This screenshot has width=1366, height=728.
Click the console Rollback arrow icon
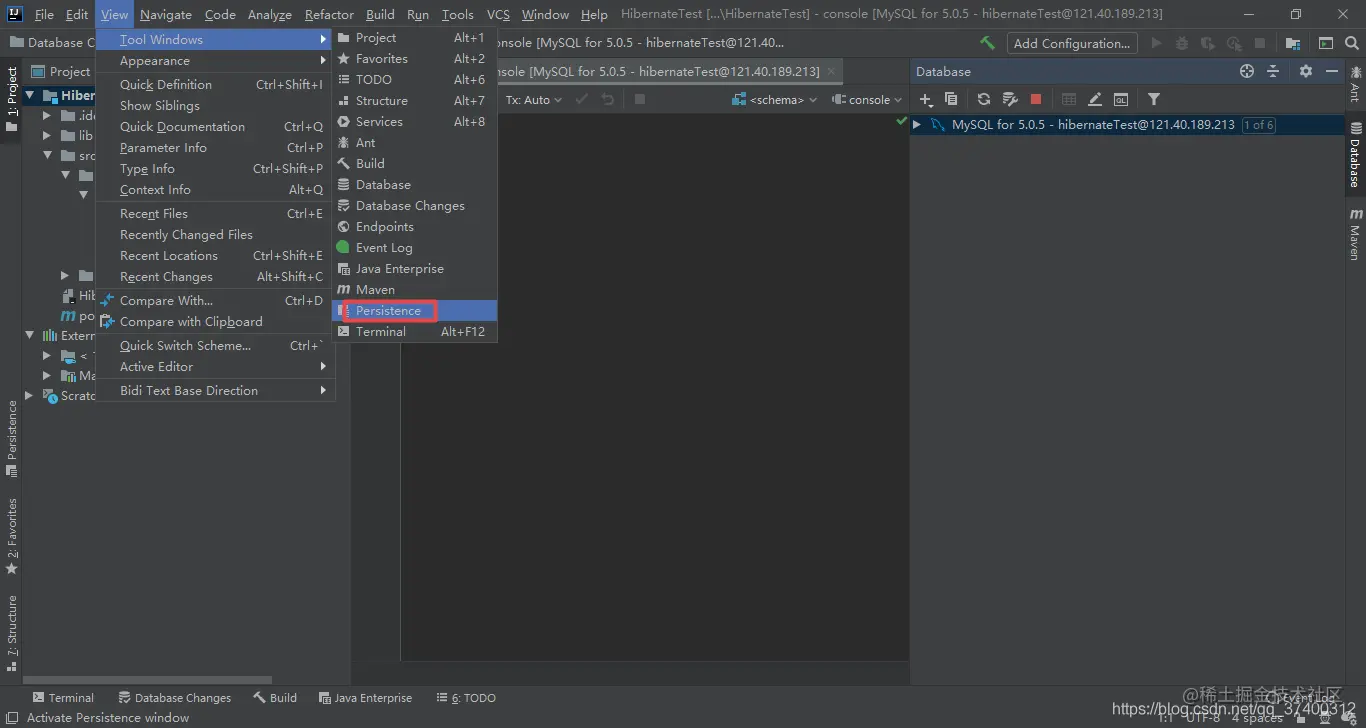coord(607,99)
